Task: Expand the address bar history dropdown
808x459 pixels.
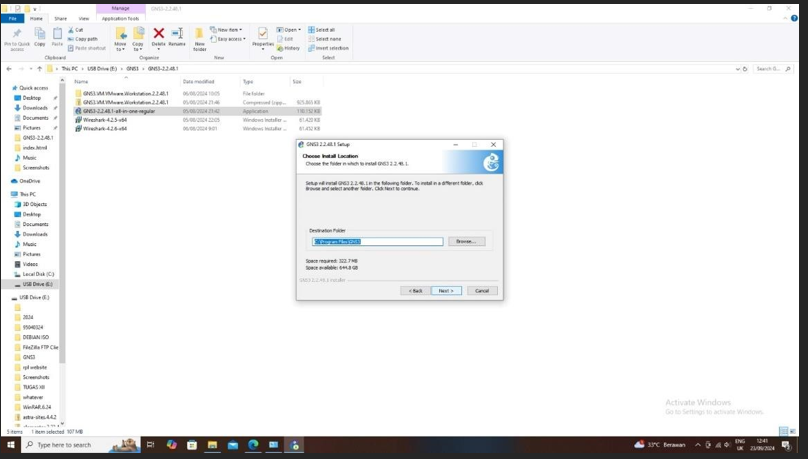Action: 737,69
